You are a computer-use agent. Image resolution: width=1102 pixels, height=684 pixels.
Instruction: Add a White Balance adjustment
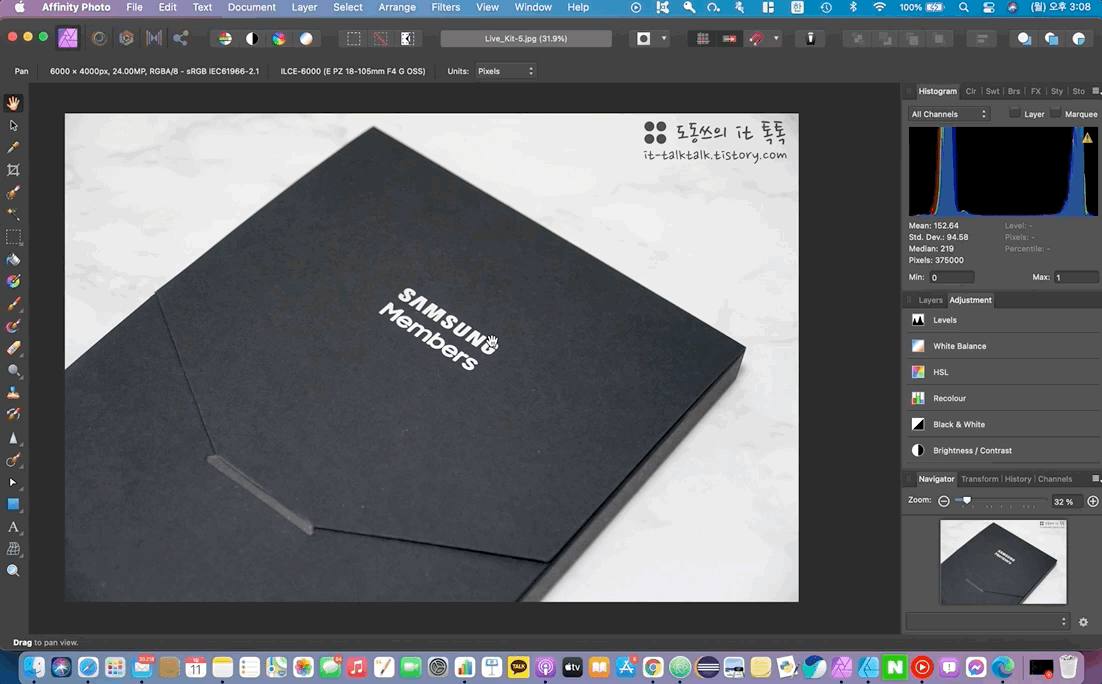tap(1003, 346)
